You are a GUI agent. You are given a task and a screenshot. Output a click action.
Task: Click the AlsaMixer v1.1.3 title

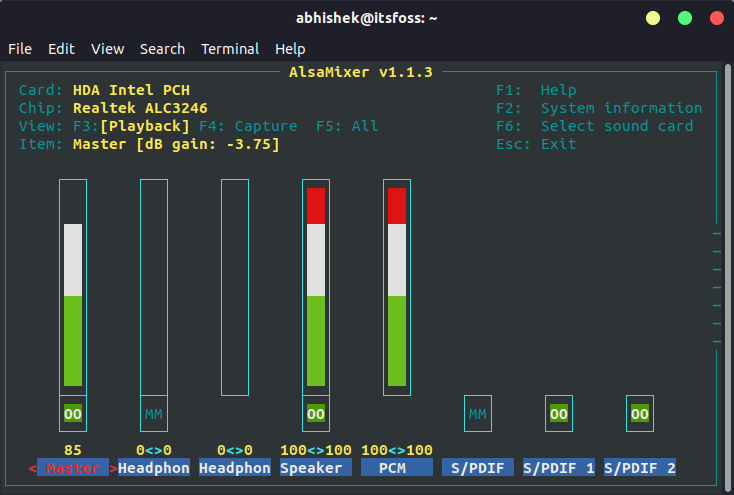(361, 72)
